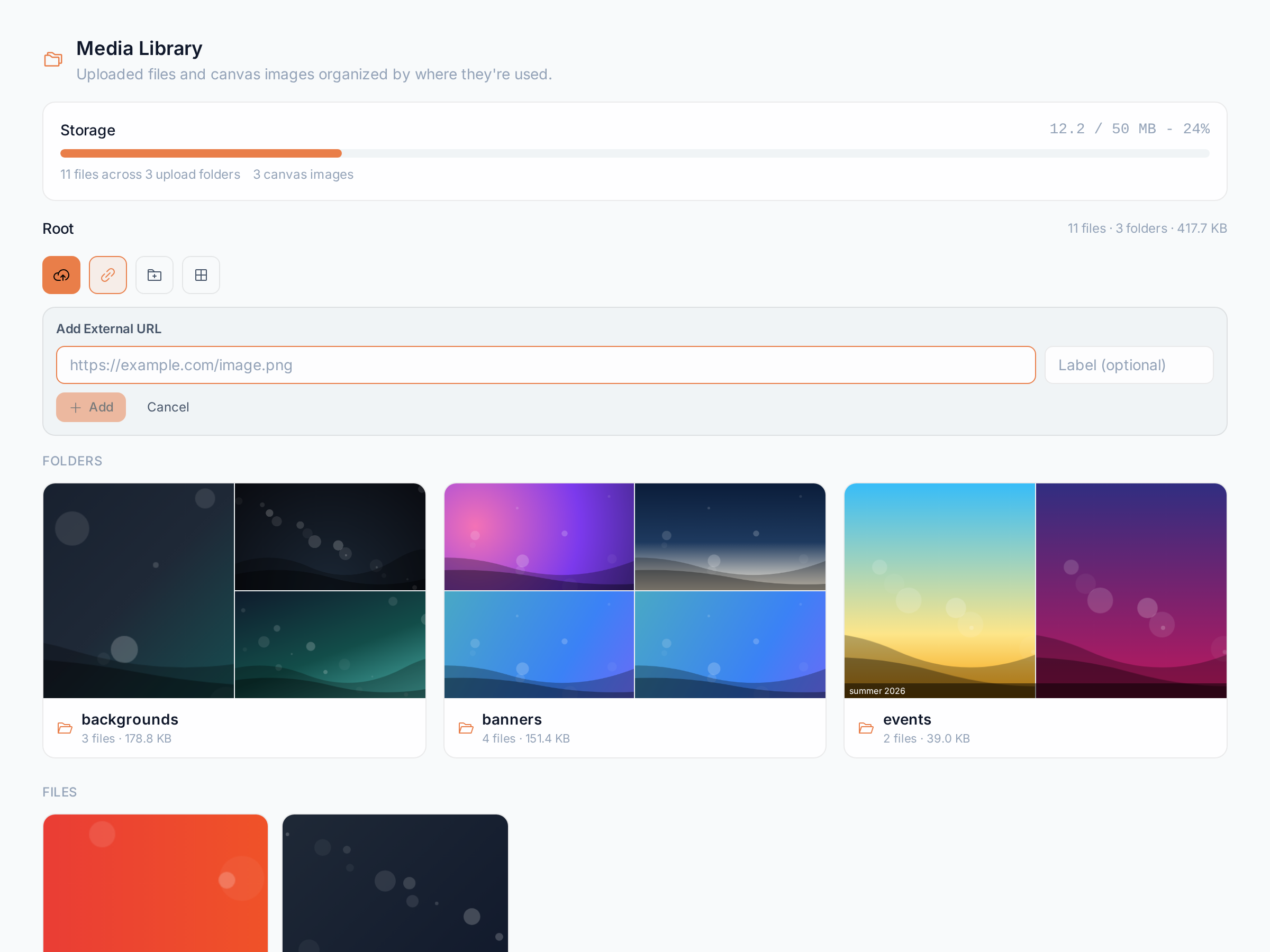Focus the Label (optional) input field
The image size is (1270, 952).
[1129, 365]
